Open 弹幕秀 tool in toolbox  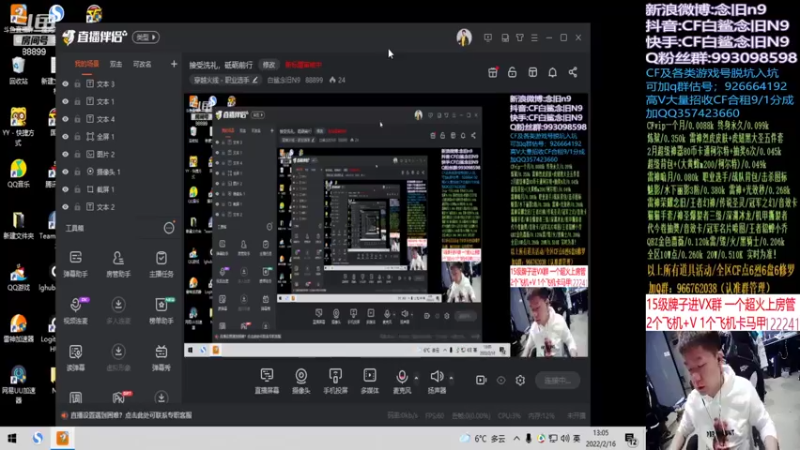pos(161,358)
